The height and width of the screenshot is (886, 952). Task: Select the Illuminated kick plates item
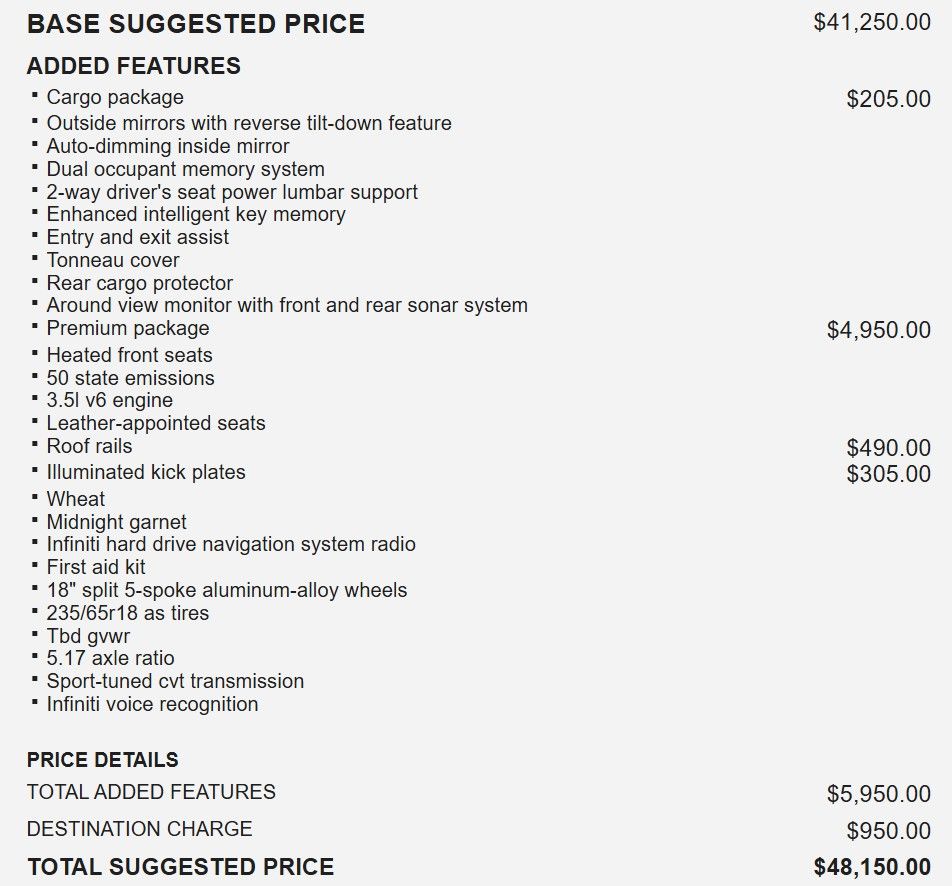146,472
